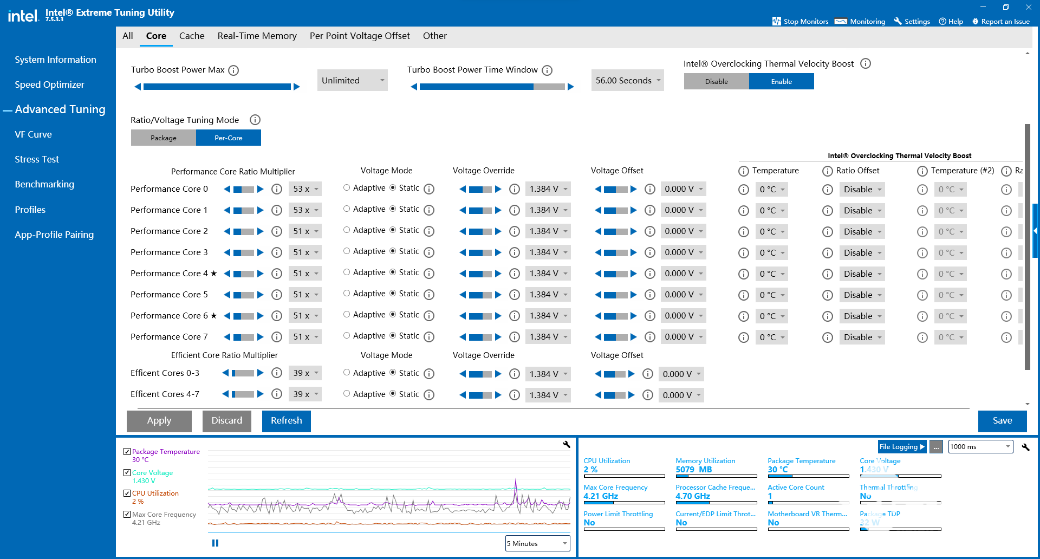The height and width of the screenshot is (559, 1040).
Task: Open monitor settings wrench beside 1000 ms dropdown
Action: coord(1025,447)
